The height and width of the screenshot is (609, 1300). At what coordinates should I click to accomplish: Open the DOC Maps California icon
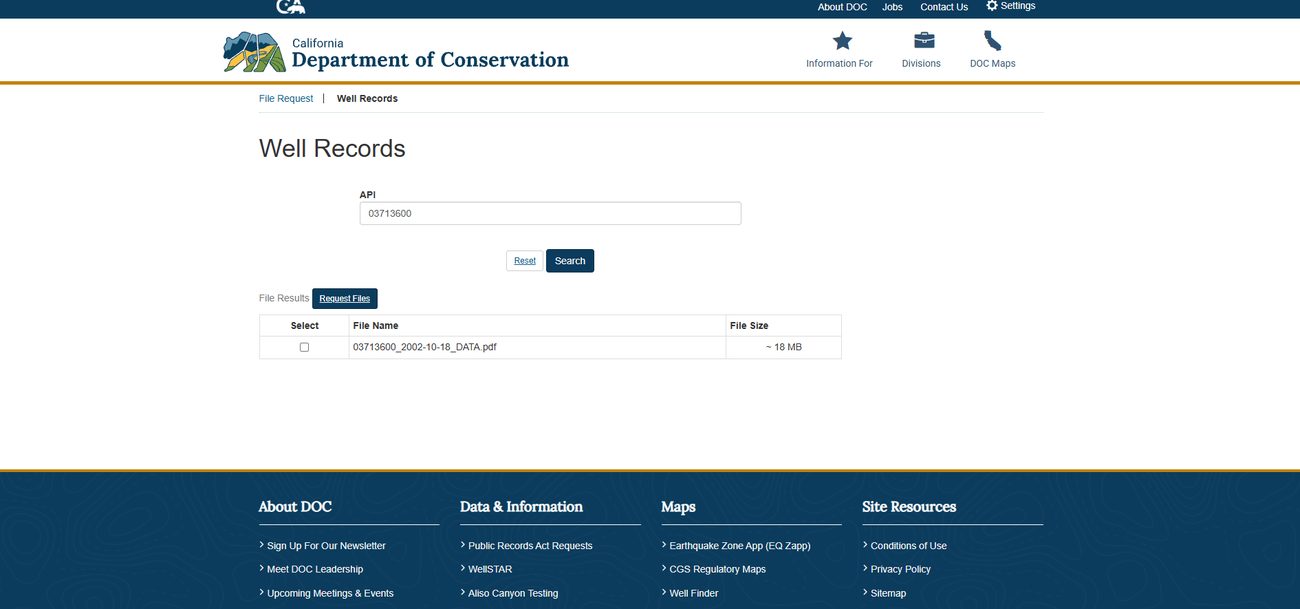tap(992, 41)
